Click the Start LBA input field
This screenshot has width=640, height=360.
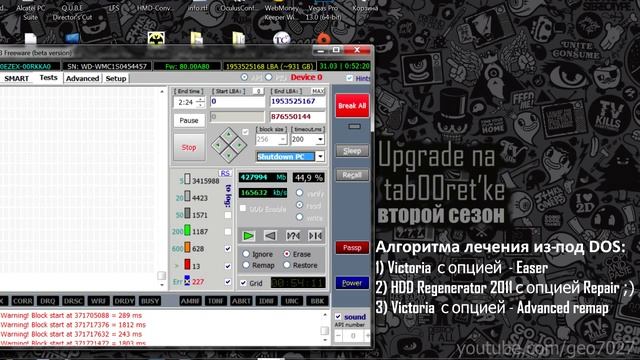(x=238, y=102)
